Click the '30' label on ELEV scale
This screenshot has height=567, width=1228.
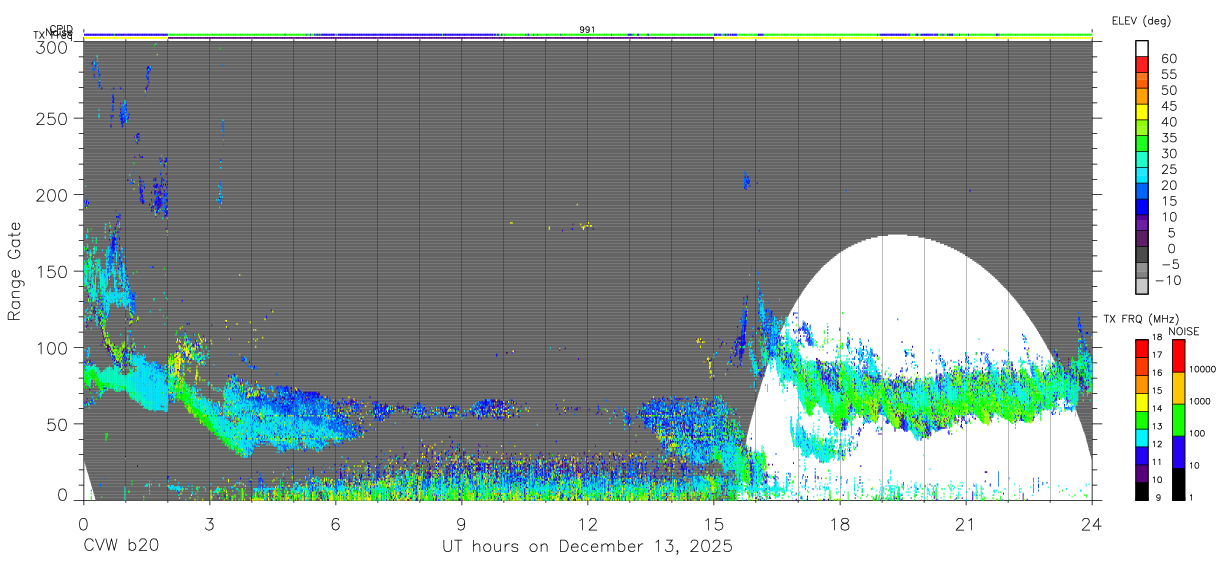1168,153
